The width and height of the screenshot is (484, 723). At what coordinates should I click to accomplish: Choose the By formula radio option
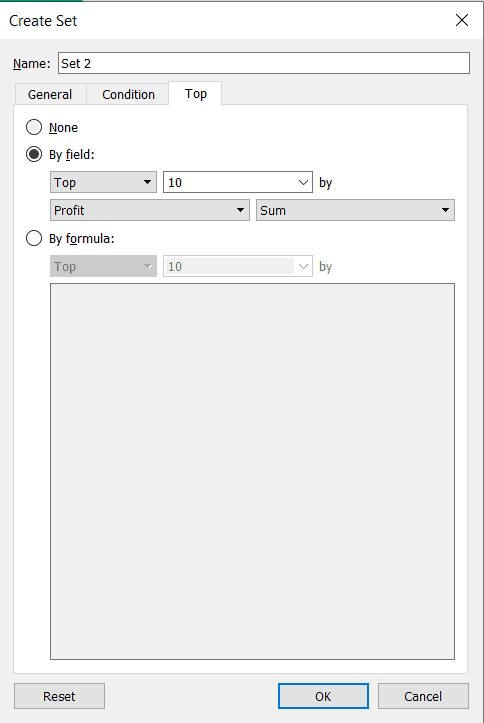(34, 238)
